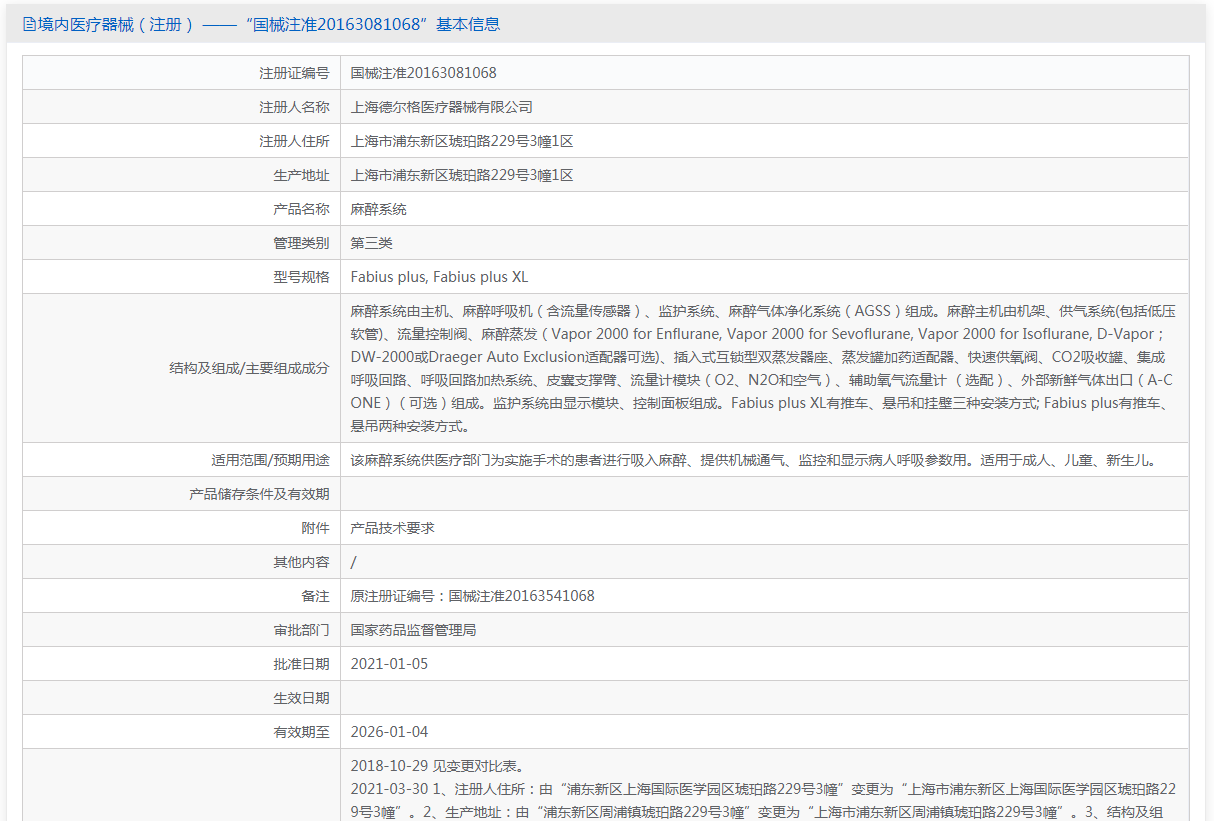Click the approval date 2021-01-05

(389, 664)
